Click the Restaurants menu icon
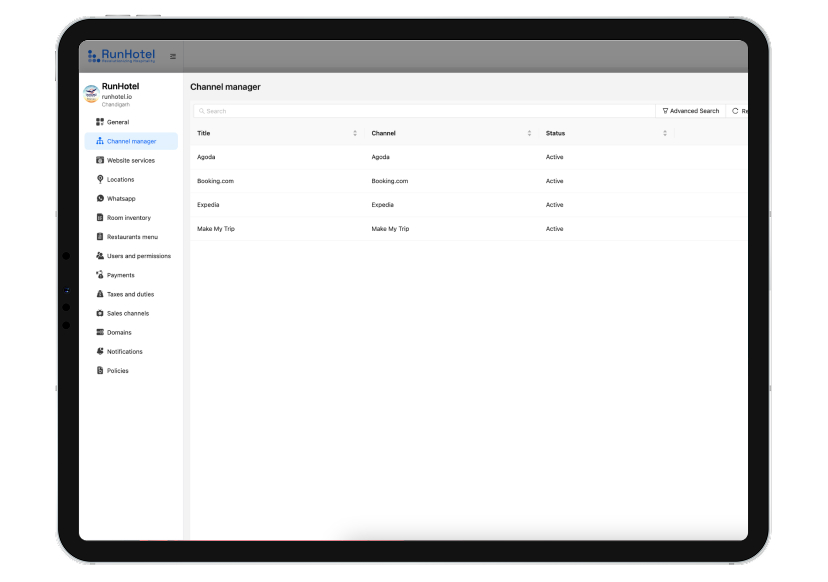 point(100,237)
